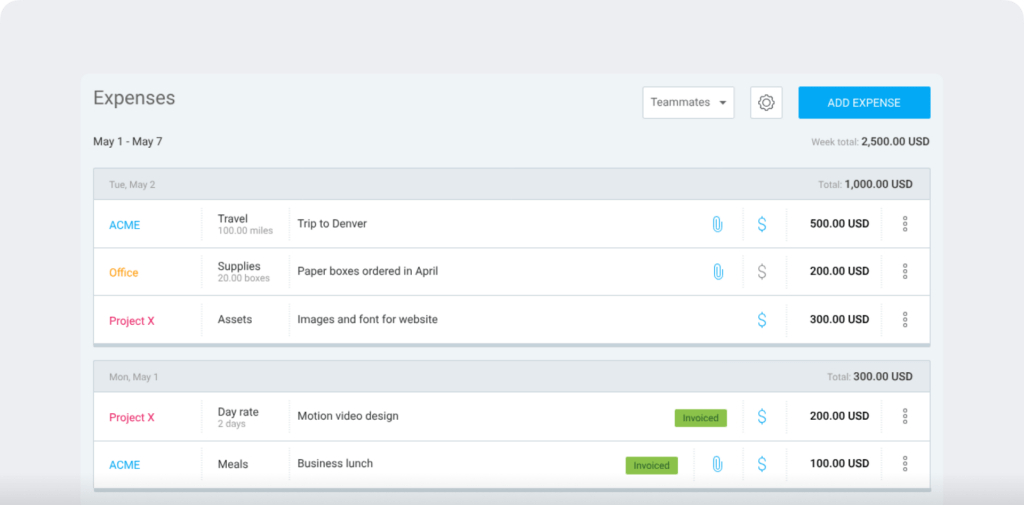The image size is (1024, 505).
Task: View attachment for Paper boxes ordered in April
Action: 717,272
